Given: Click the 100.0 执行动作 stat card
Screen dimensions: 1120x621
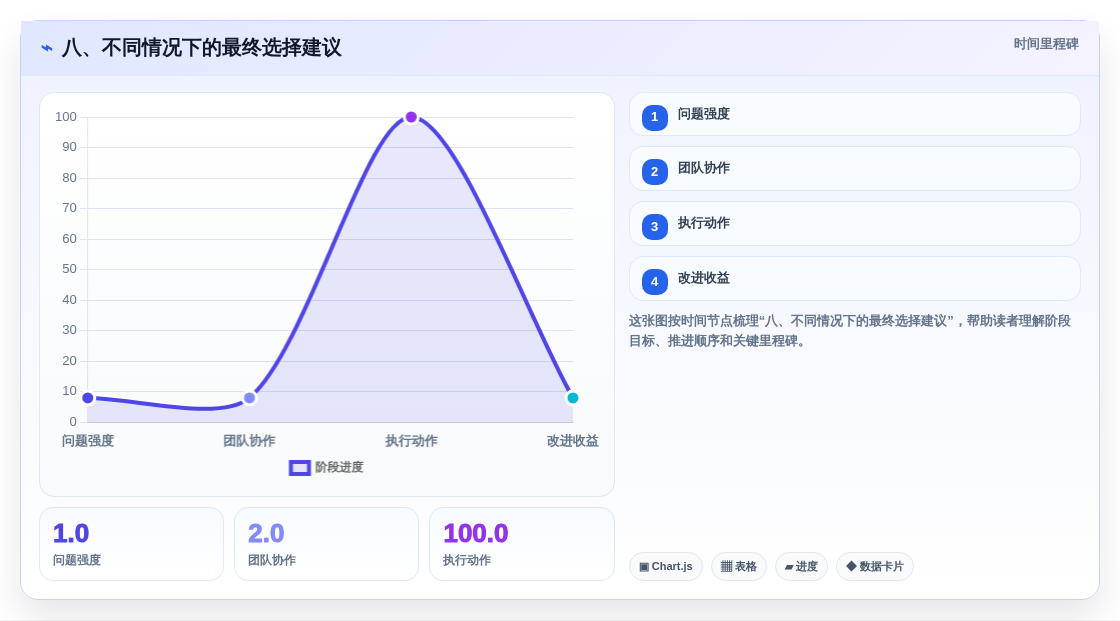Looking at the screenshot, I should [521, 545].
